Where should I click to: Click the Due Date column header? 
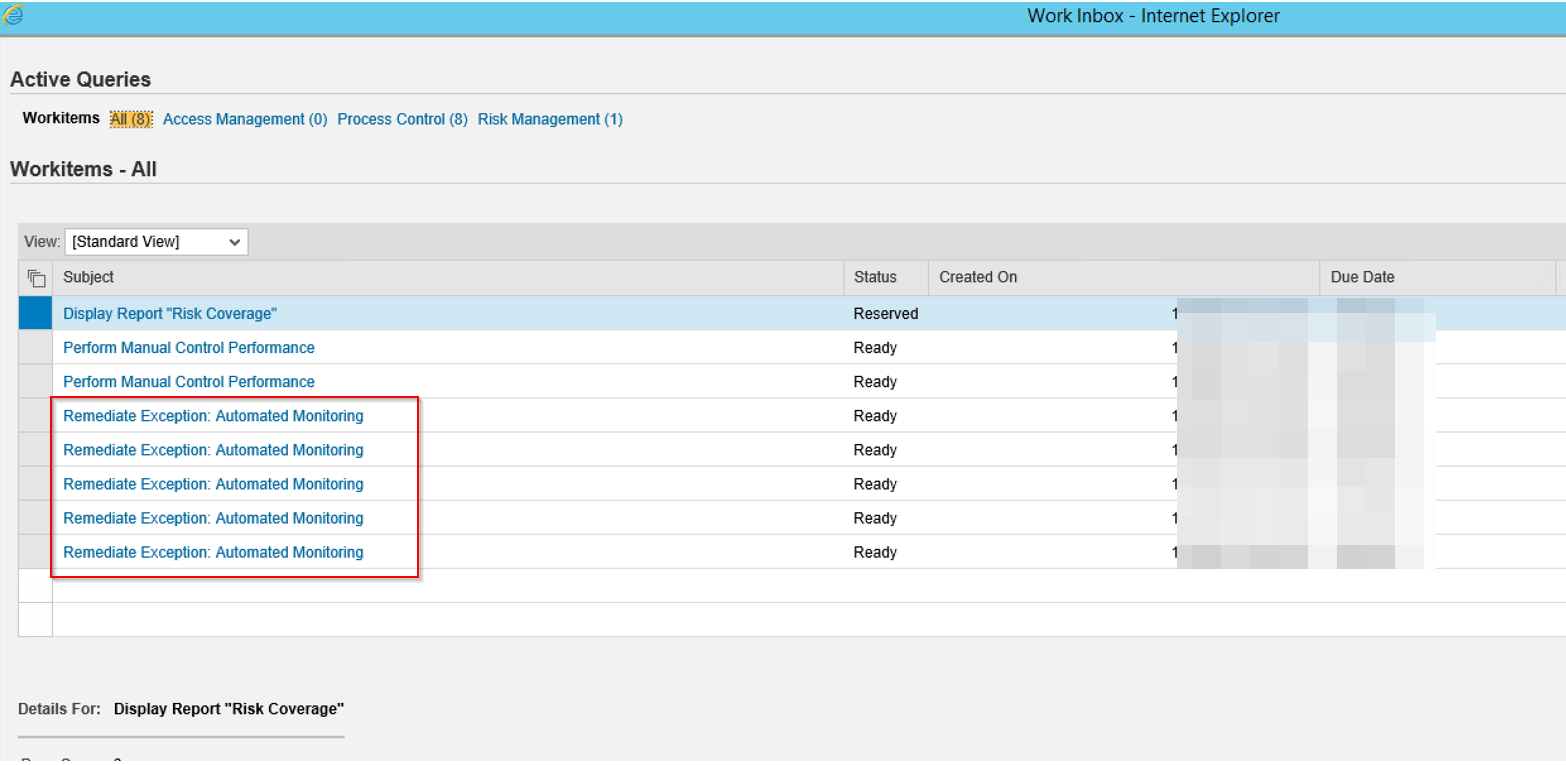click(1362, 277)
